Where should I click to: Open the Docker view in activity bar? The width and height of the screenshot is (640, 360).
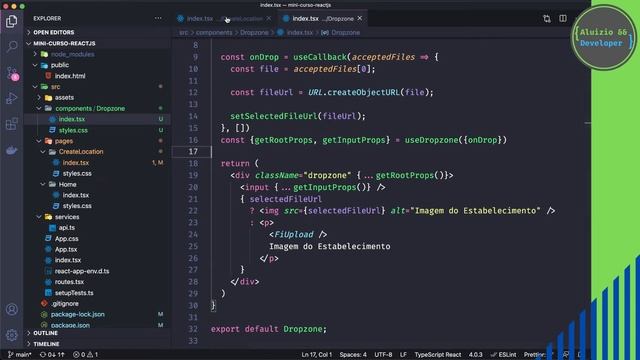pos(12,150)
